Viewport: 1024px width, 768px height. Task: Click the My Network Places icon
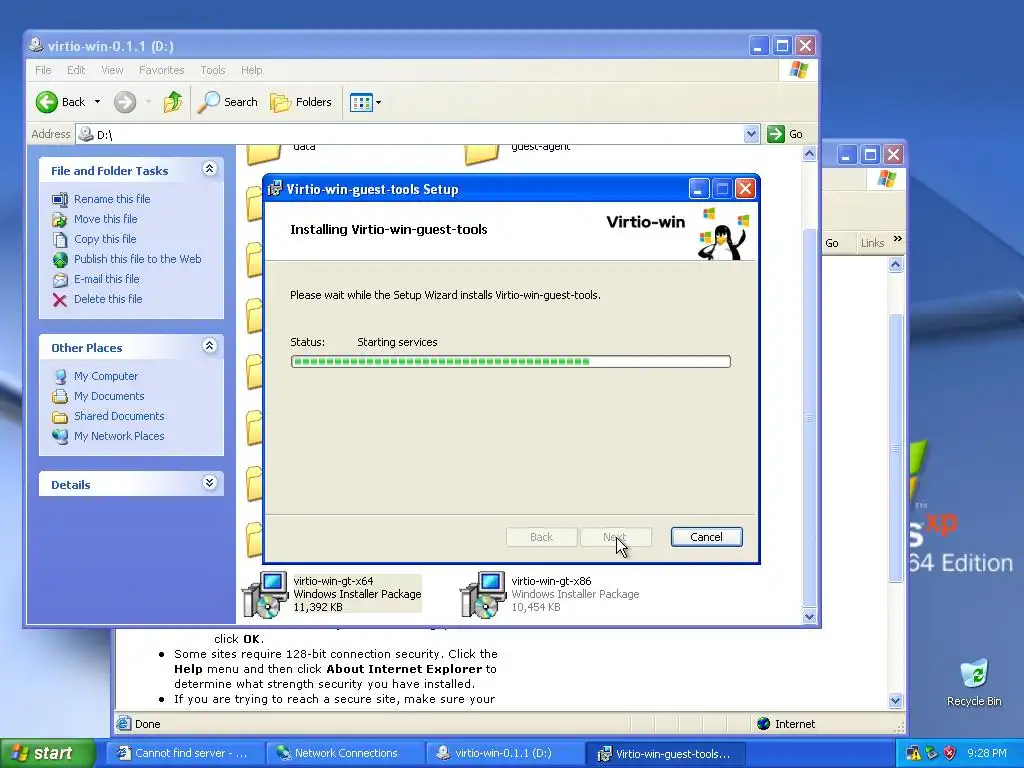[60, 436]
